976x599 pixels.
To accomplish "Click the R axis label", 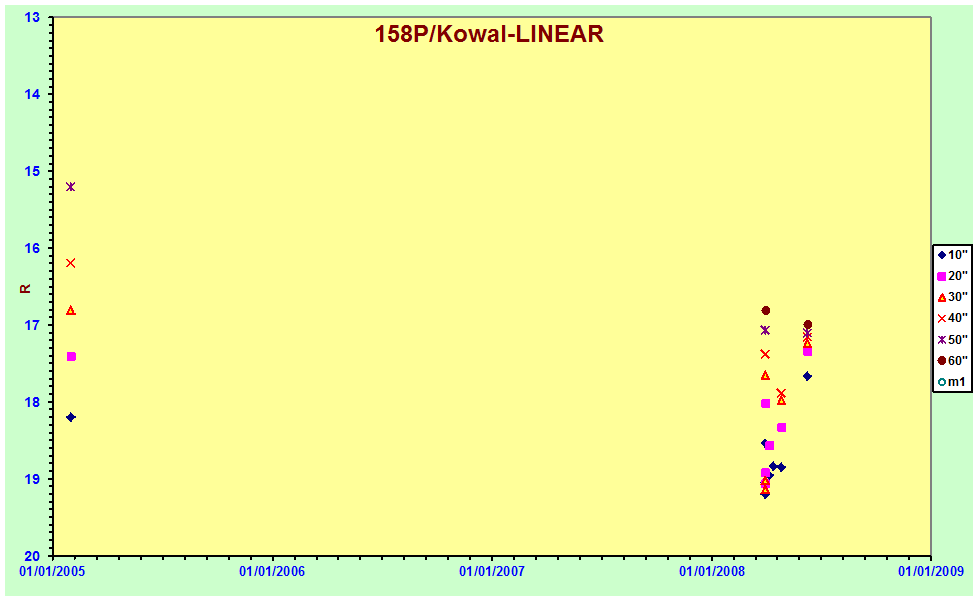I will pyautogui.click(x=26, y=288).
